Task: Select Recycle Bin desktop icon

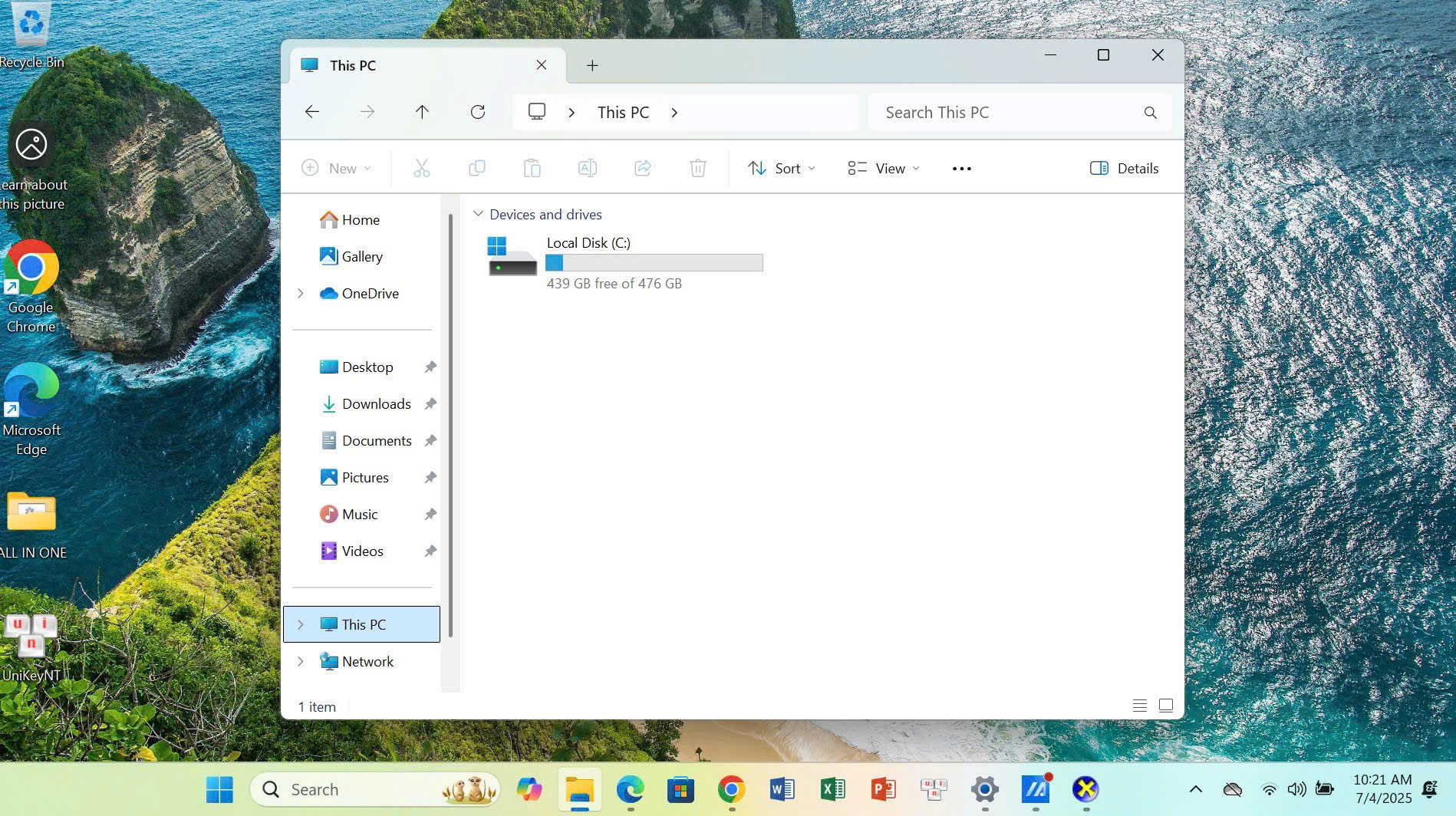Action: tap(31, 35)
